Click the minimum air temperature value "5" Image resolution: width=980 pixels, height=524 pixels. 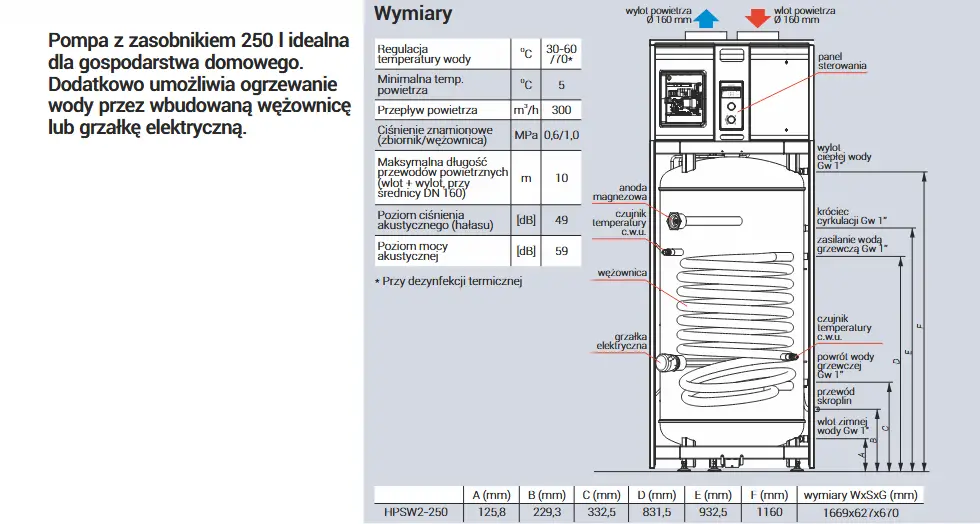pyautogui.click(x=561, y=84)
